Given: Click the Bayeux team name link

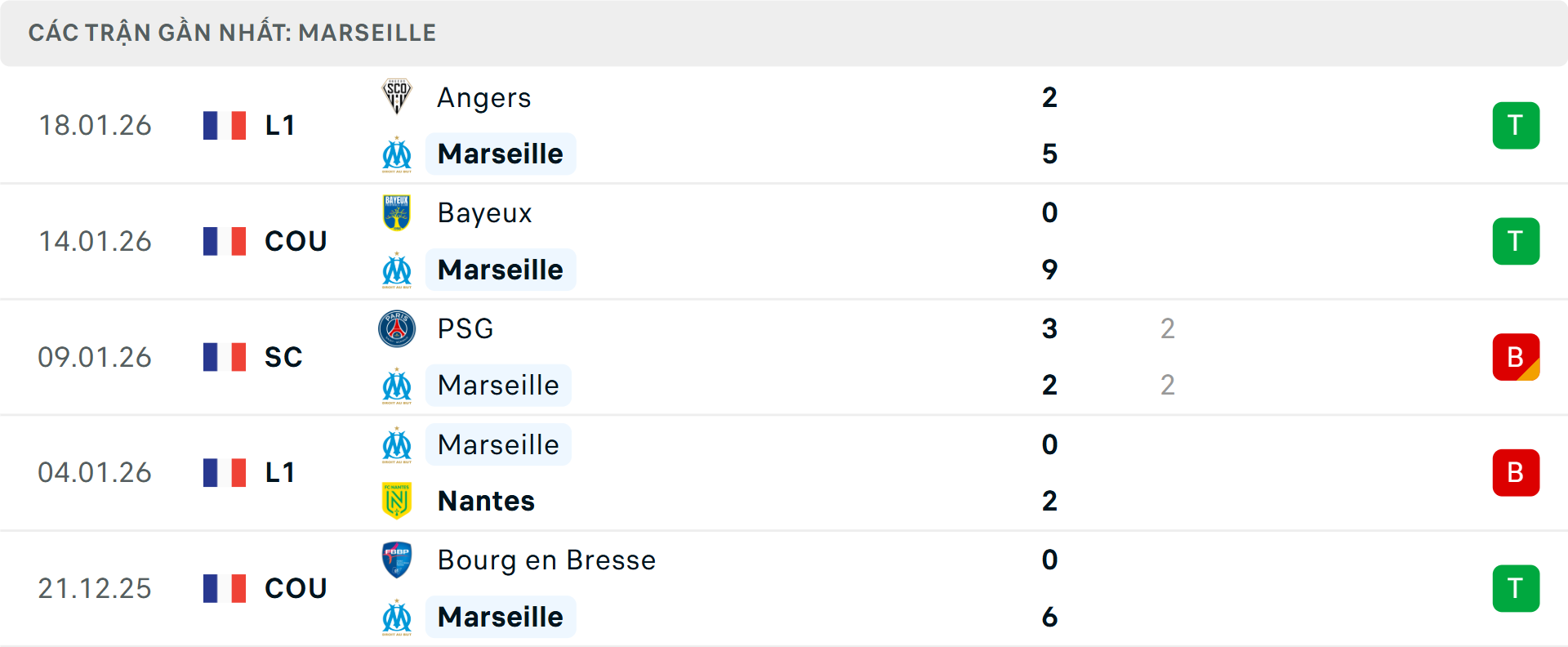Looking at the screenshot, I should [484, 213].
